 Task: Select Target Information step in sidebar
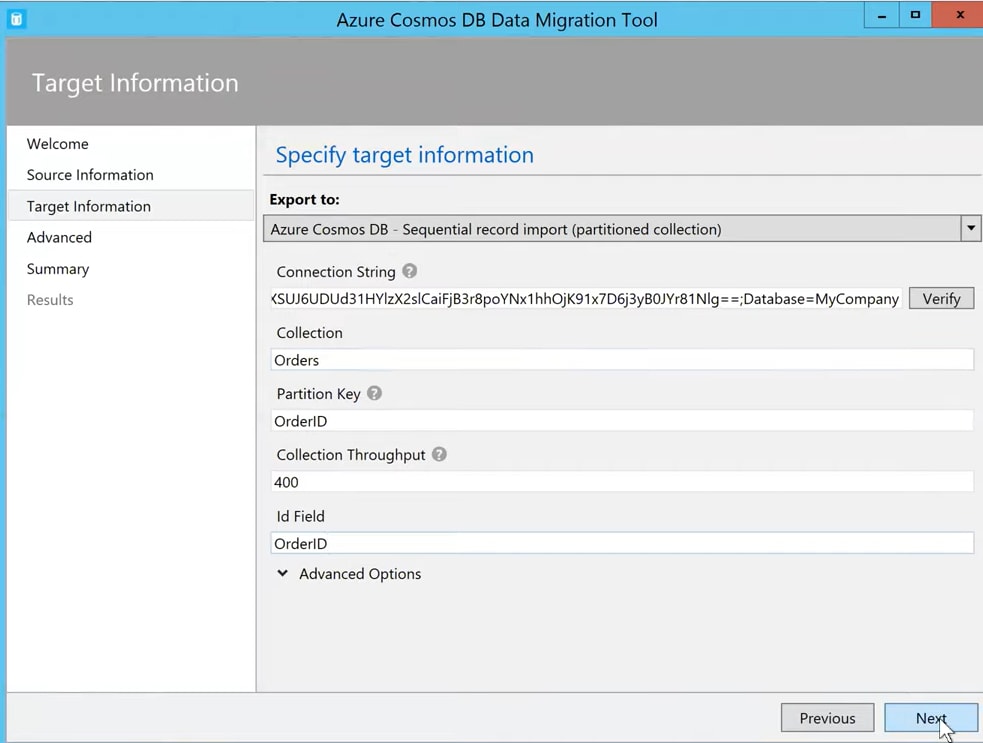coord(132,206)
